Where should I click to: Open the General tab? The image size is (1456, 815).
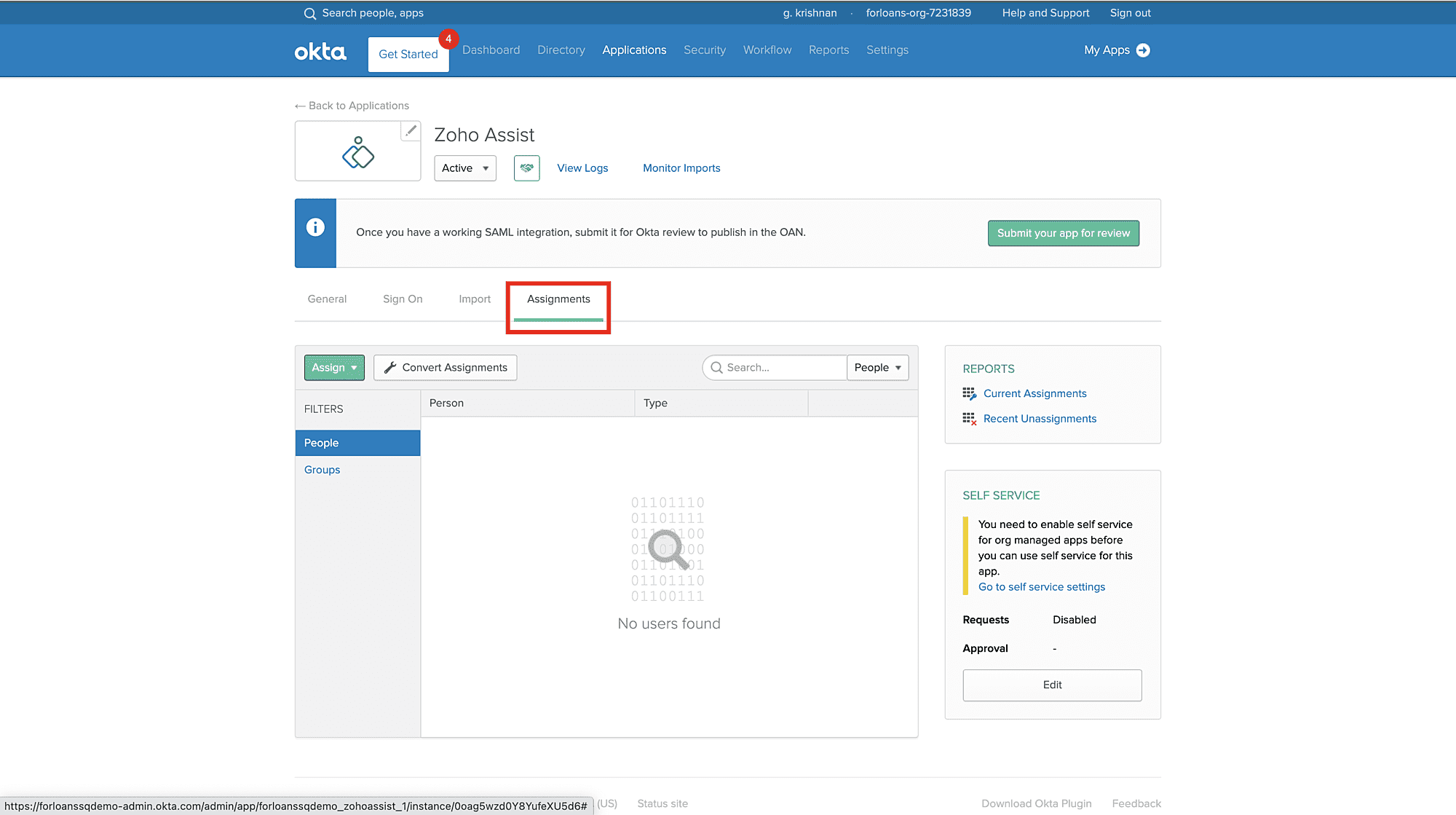point(327,299)
